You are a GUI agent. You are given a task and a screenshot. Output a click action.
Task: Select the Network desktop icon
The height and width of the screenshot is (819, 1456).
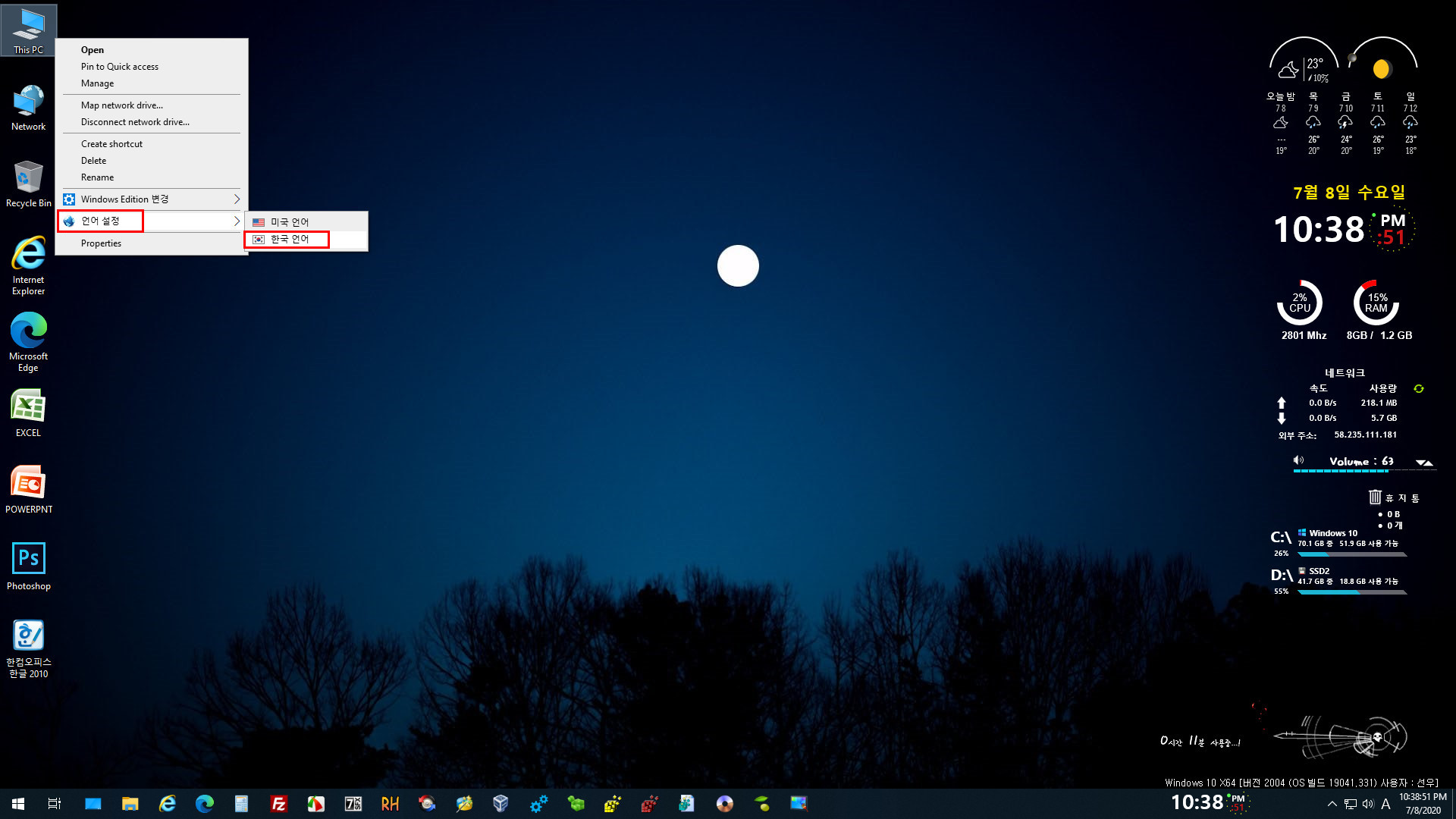(28, 108)
